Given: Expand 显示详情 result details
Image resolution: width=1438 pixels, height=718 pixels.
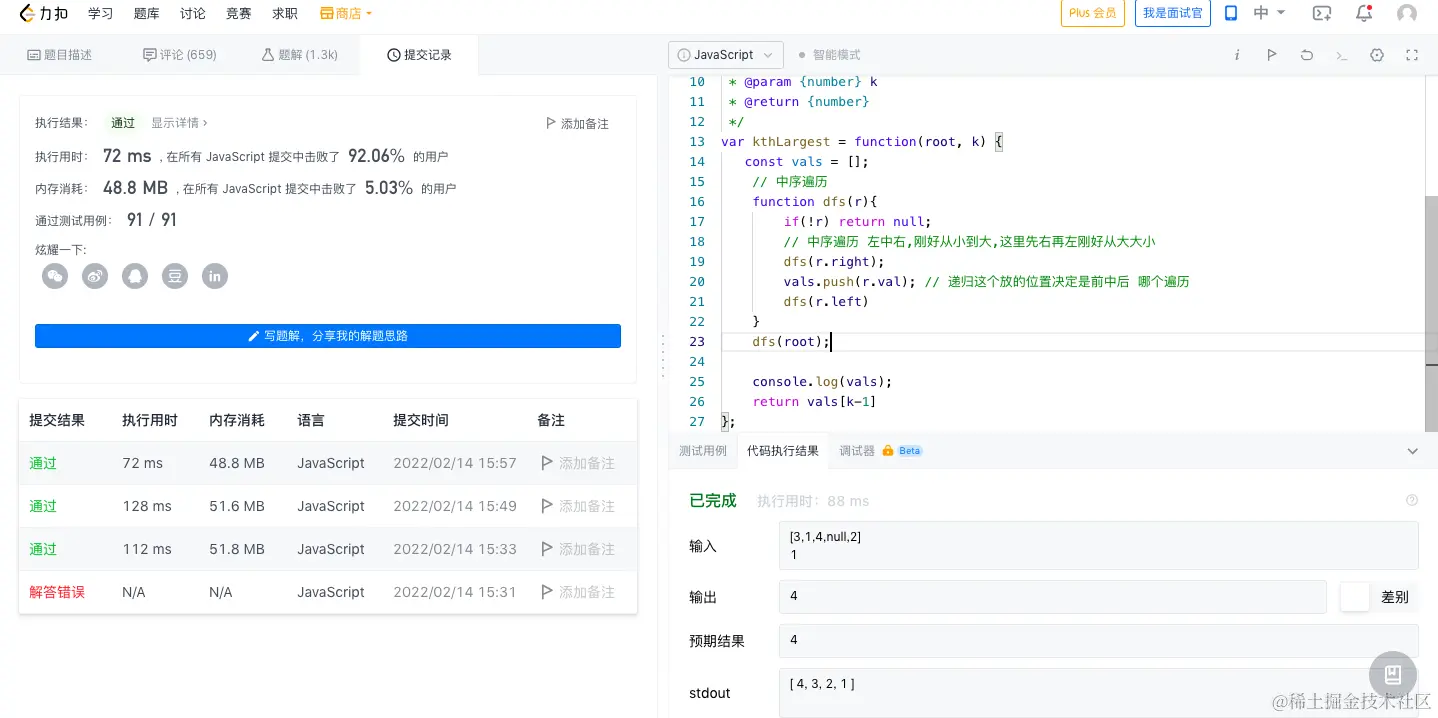Looking at the screenshot, I should click(180, 123).
